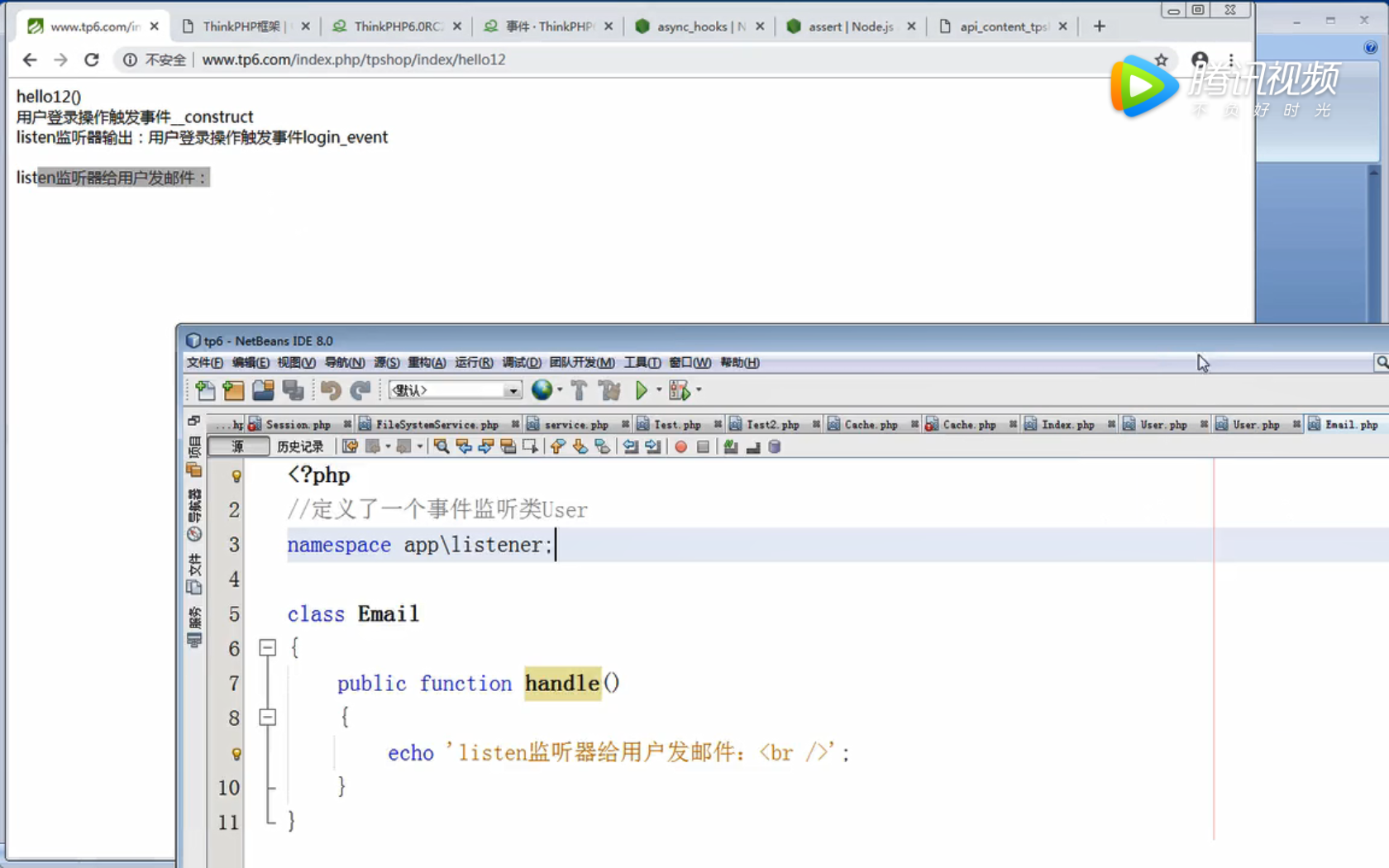Screen dimensions: 1389x868
Task: Click the Find Selection magnifier icon
Action: coord(442,446)
